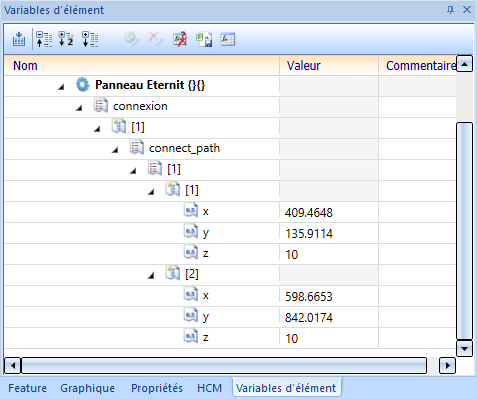Open the HCM tab
This screenshot has height=399, width=477.
(x=209, y=388)
